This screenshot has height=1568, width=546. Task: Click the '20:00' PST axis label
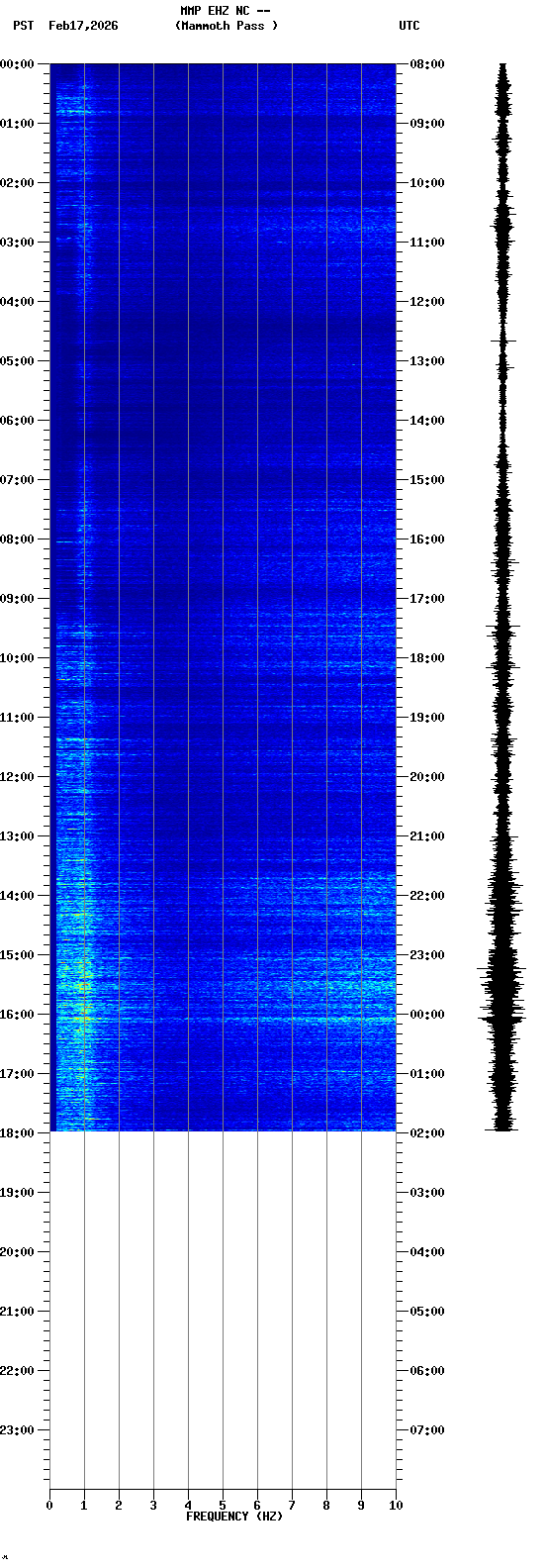[18, 1252]
